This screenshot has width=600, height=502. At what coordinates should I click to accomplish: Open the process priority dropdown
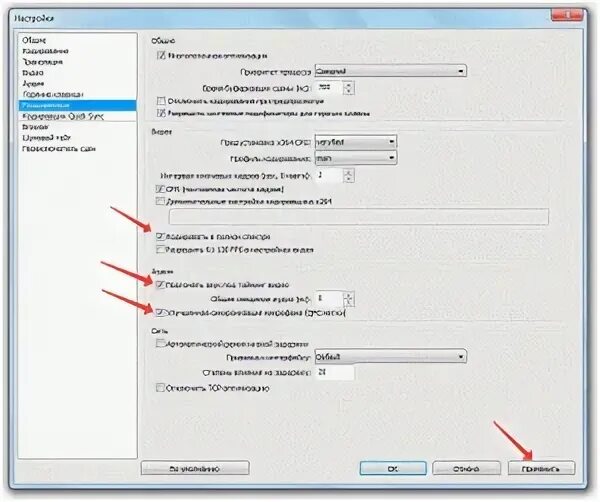click(x=390, y=71)
